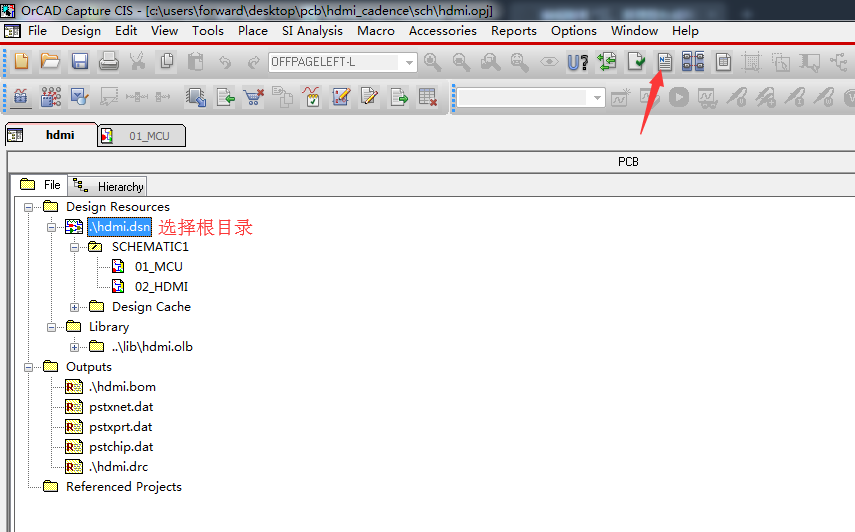This screenshot has height=532, width=855.
Task: Select the 02_HDMI schematic page
Action: (x=161, y=287)
